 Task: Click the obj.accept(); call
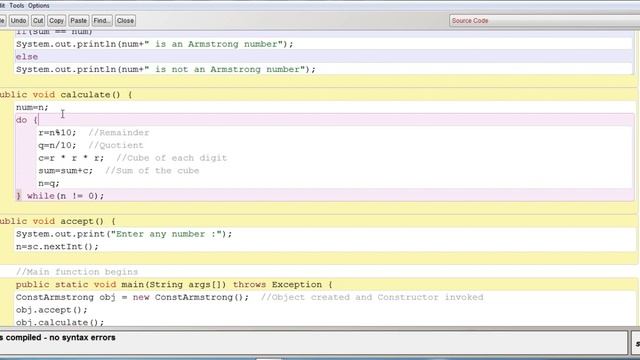52,310
